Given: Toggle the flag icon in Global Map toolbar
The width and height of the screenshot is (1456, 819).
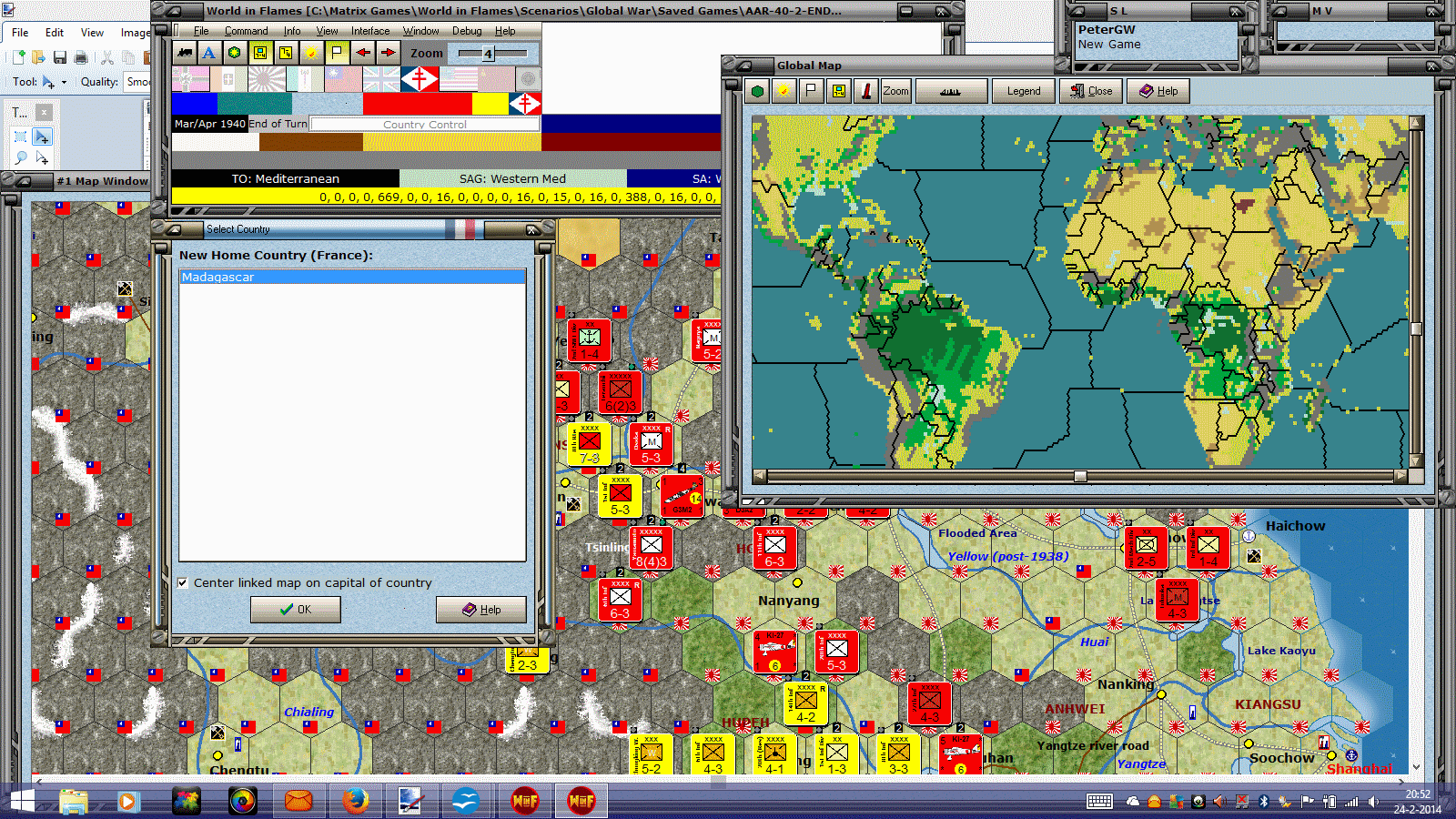Looking at the screenshot, I should (810, 91).
